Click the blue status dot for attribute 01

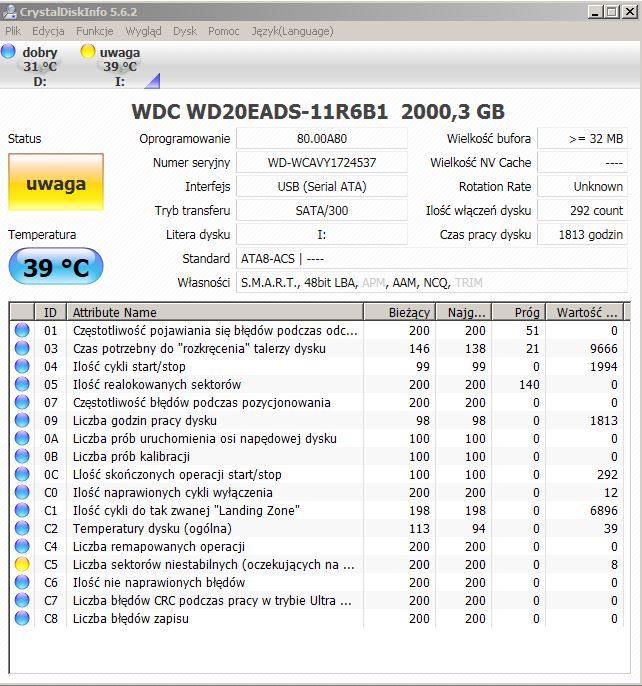click(22, 330)
